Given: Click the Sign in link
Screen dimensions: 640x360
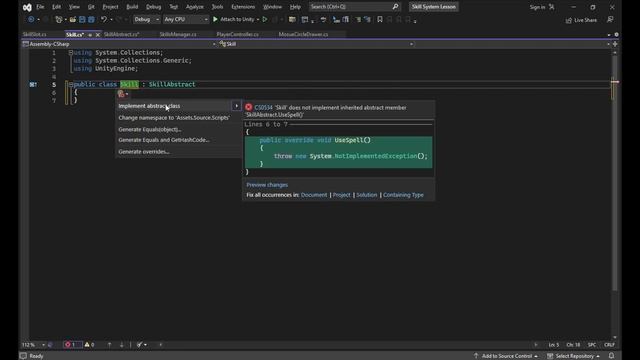Looking at the screenshot, I should point(537,7).
